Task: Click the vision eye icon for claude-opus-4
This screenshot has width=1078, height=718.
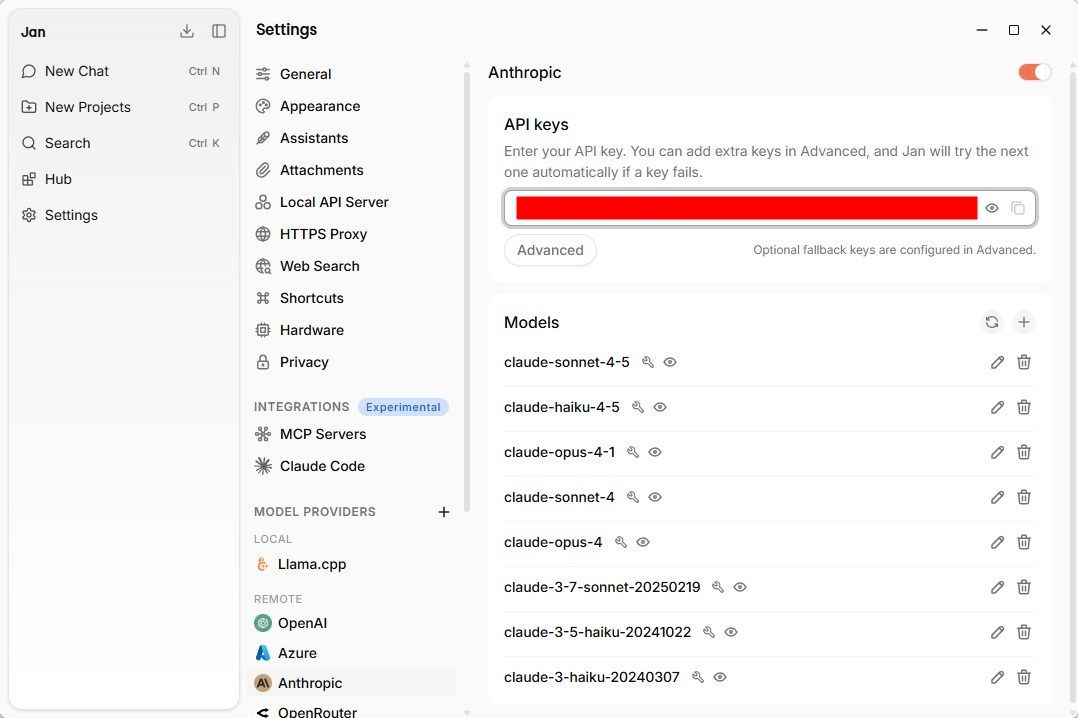Action: (x=643, y=542)
